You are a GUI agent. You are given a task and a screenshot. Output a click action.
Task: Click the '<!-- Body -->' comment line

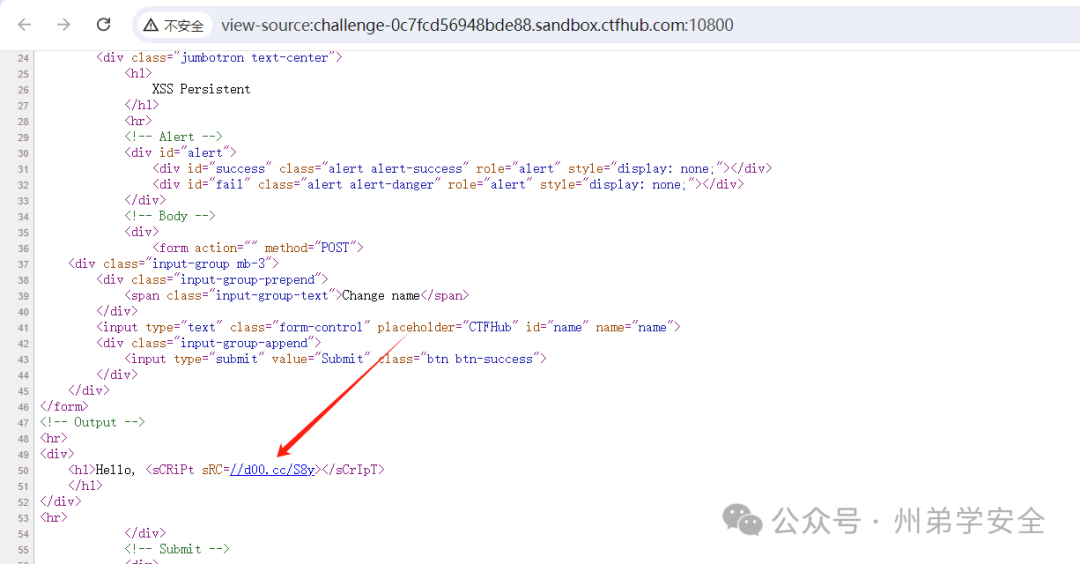tap(169, 216)
